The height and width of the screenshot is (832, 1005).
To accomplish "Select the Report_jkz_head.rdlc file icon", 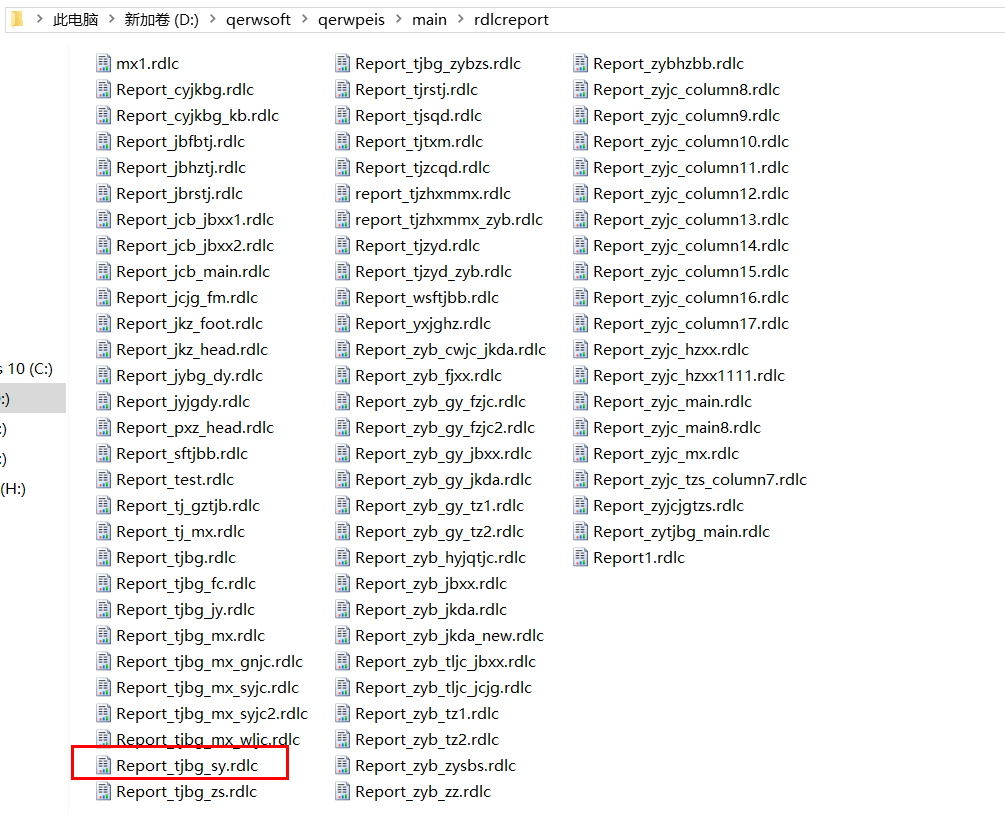I will [103, 349].
